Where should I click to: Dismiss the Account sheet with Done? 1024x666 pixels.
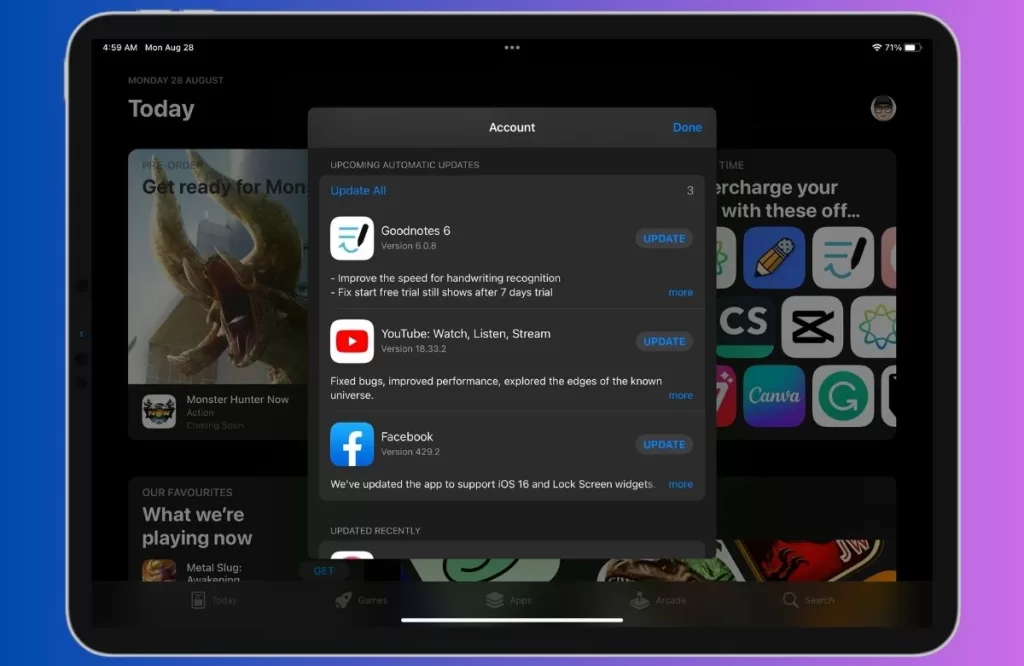click(x=687, y=127)
